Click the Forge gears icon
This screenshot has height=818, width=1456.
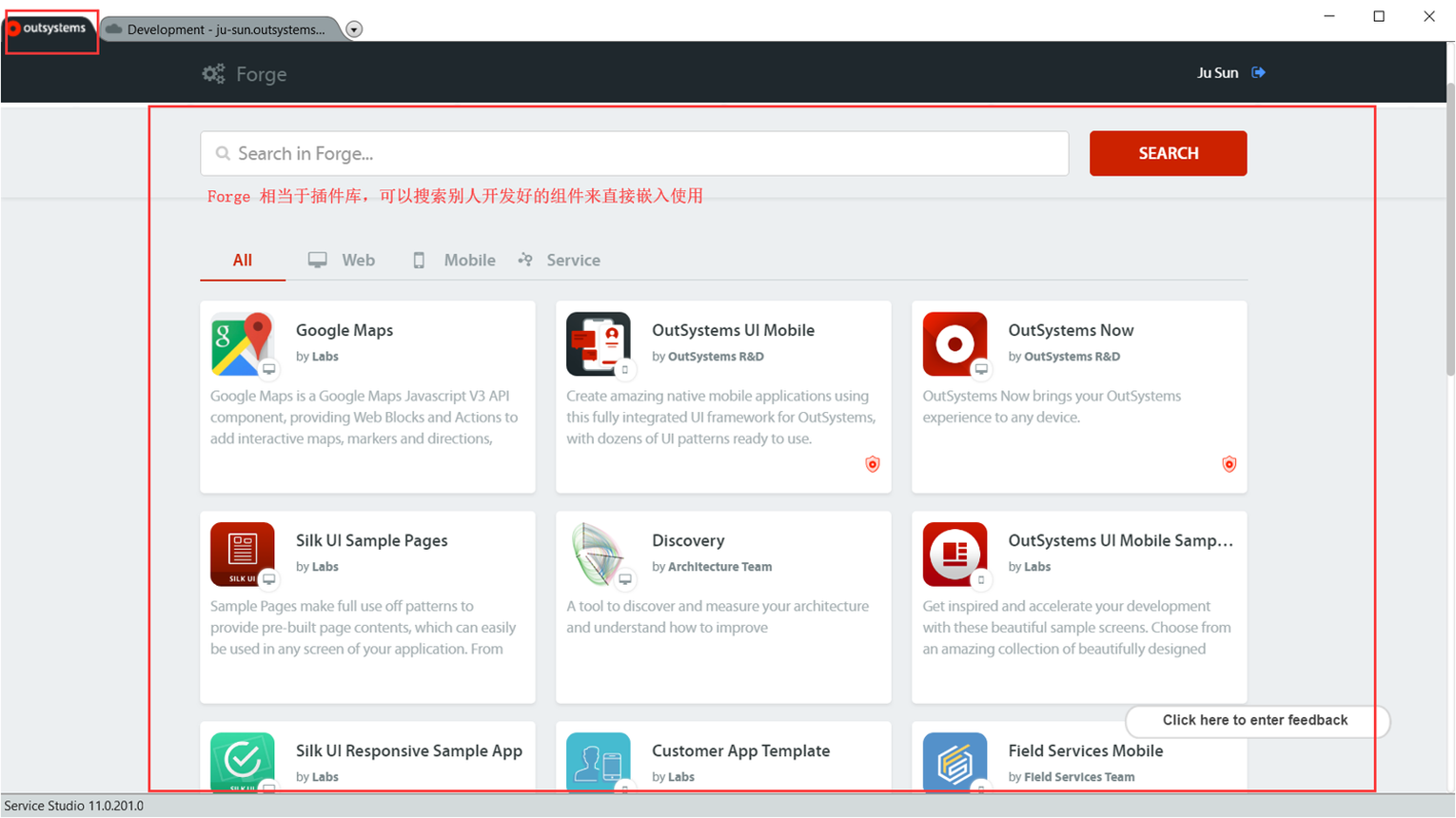pos(213,73)
